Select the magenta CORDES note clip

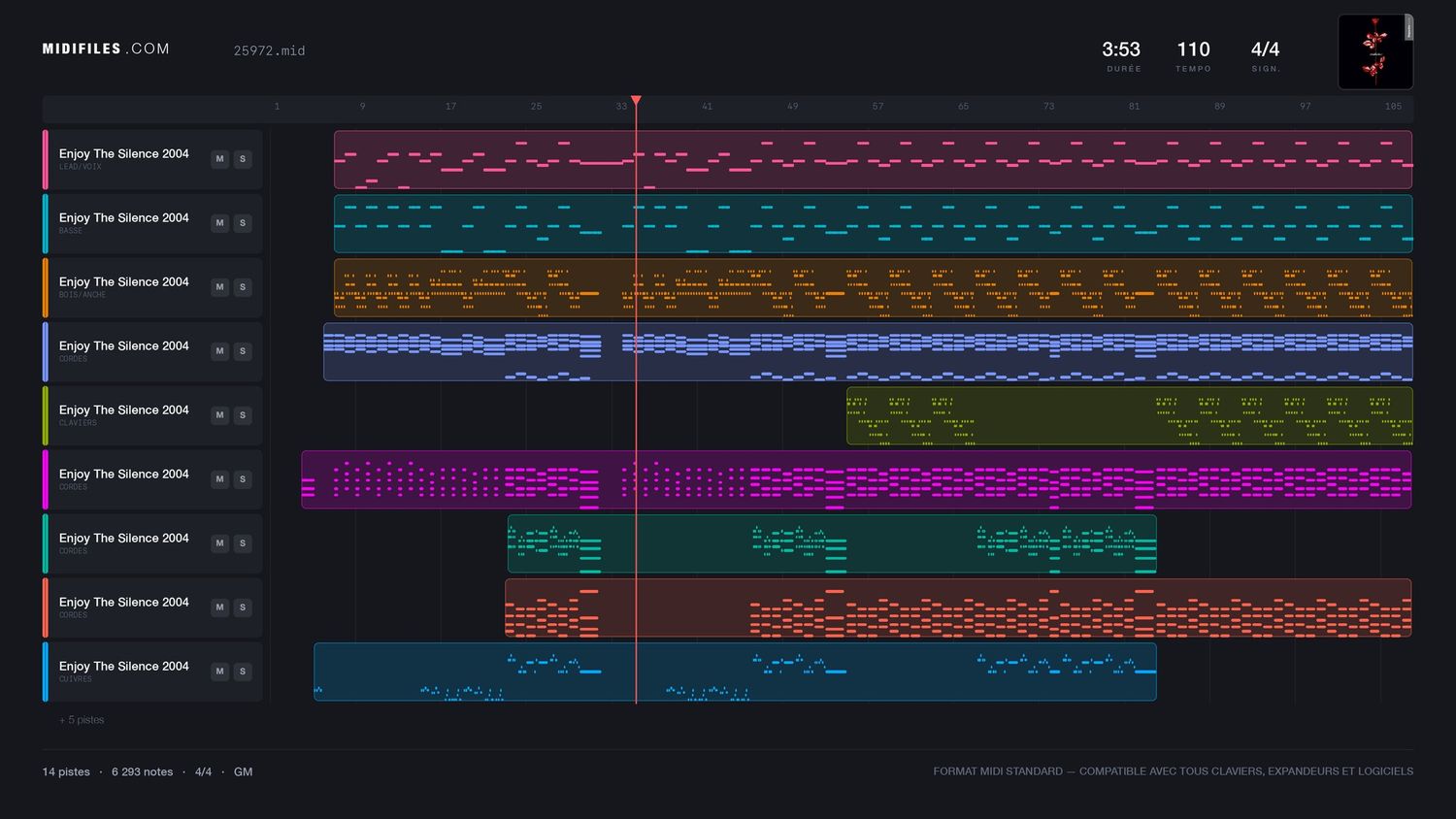tap(856, 479)
